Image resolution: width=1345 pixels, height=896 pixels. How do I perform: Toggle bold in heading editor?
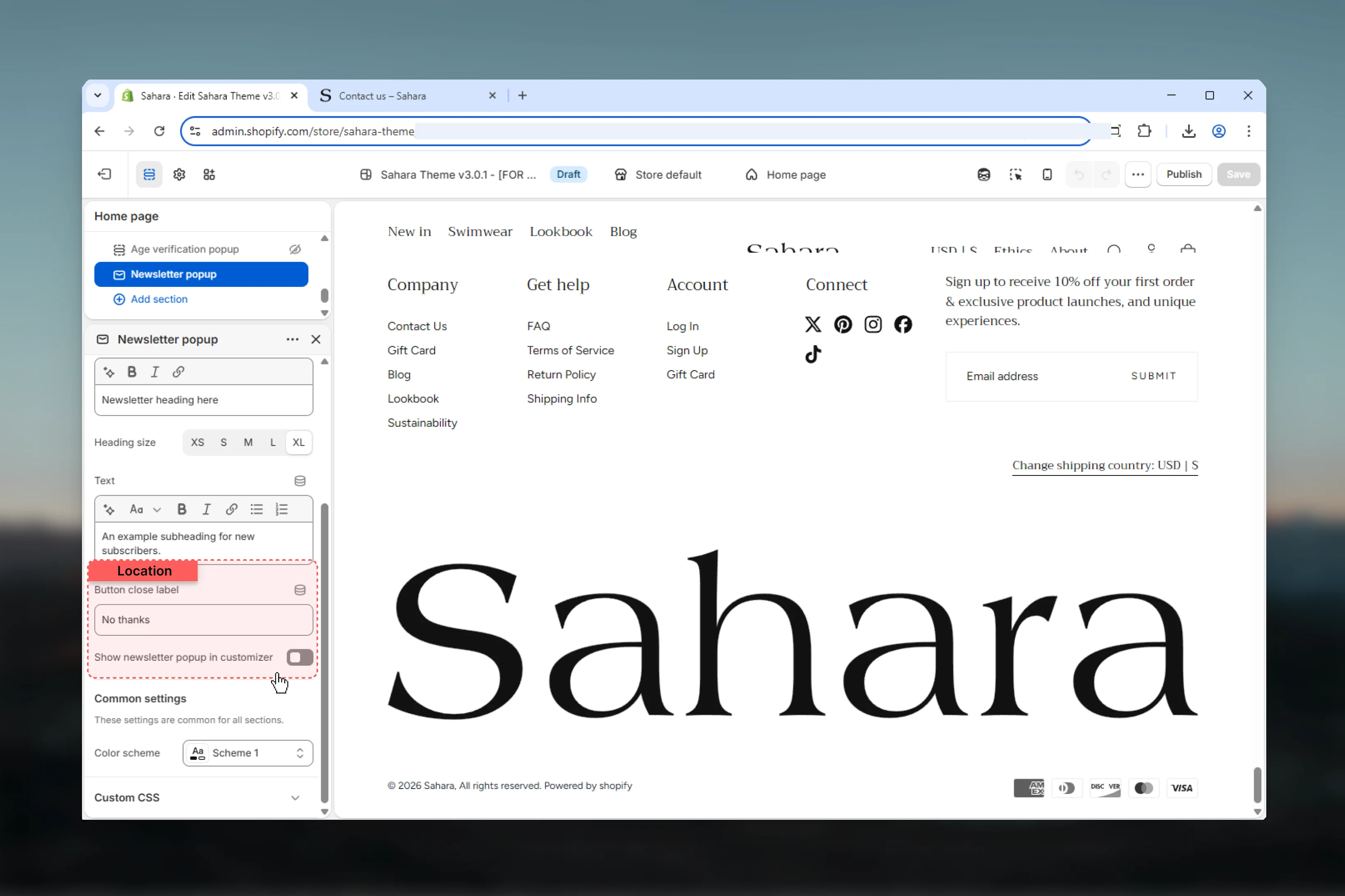(132, 372)
